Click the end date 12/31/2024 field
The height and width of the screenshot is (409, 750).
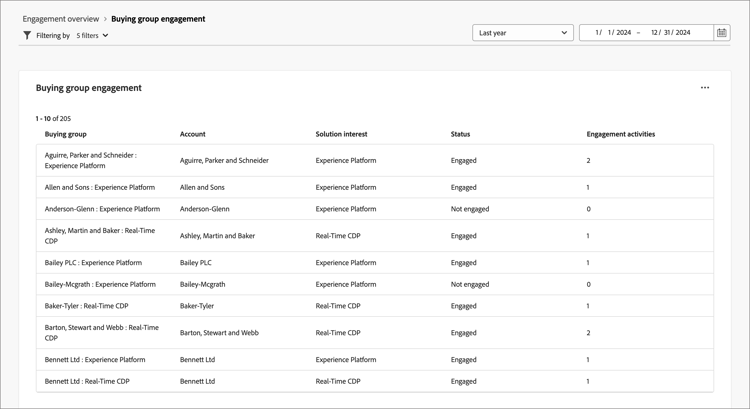[x=671, y=33]
